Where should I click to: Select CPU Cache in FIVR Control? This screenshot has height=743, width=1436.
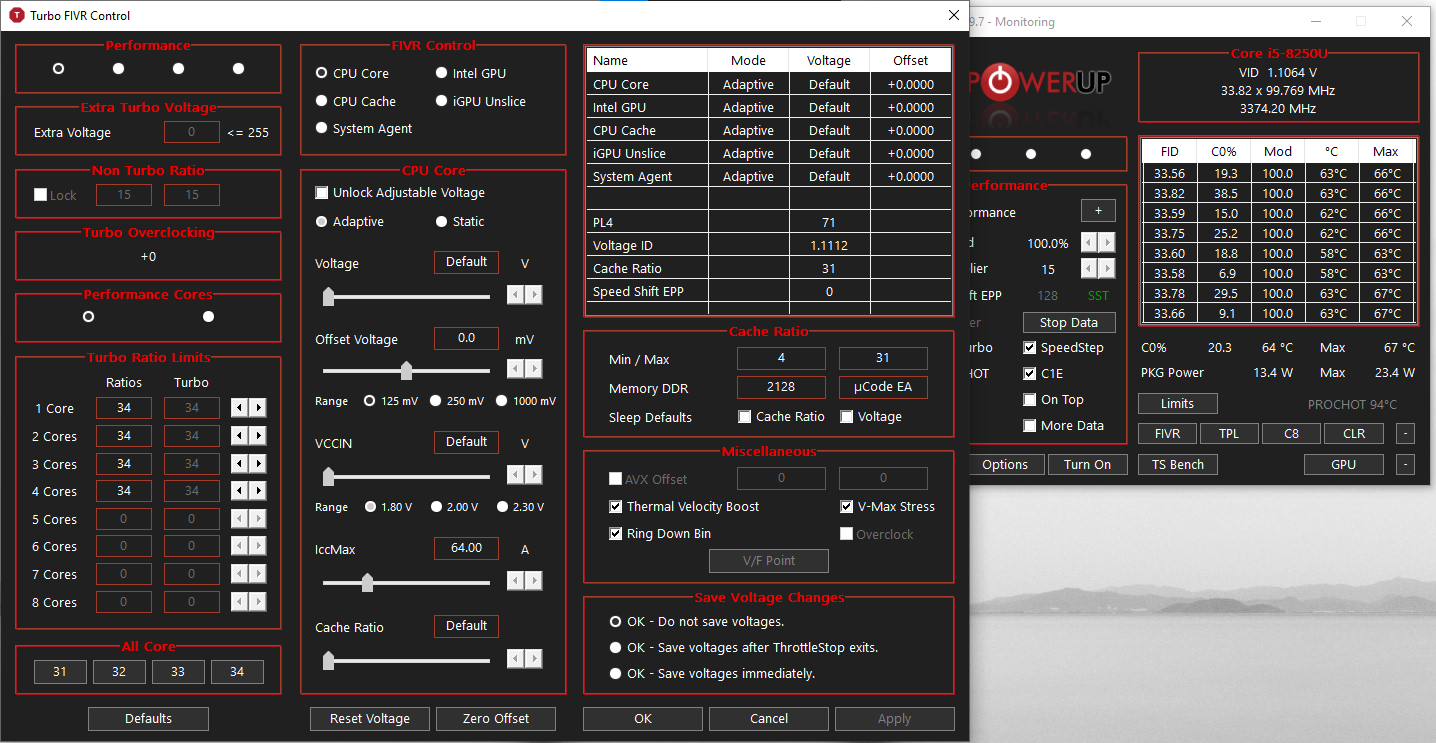pos(322,101)
